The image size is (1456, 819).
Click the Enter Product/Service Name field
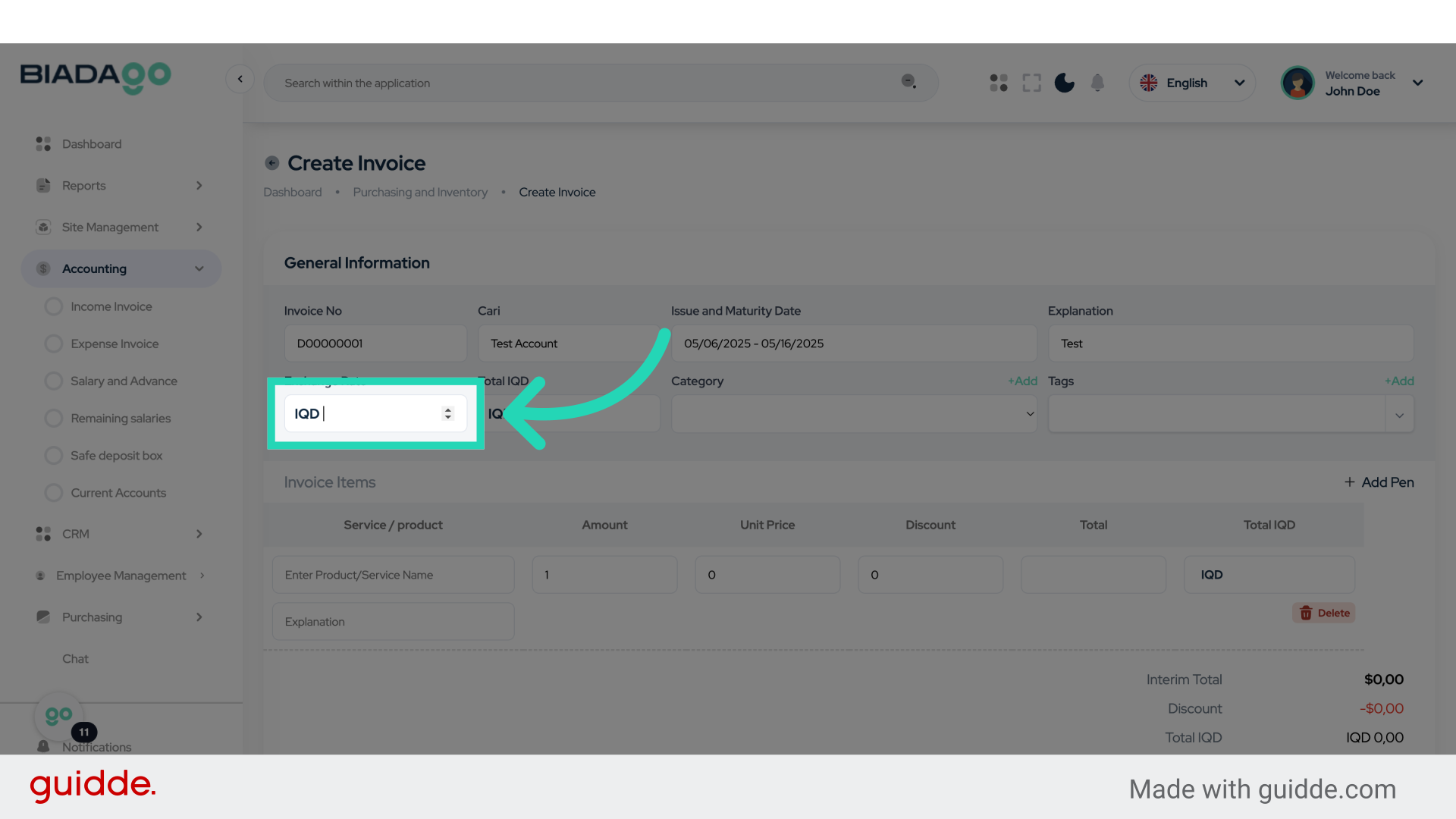coord(393,575)
